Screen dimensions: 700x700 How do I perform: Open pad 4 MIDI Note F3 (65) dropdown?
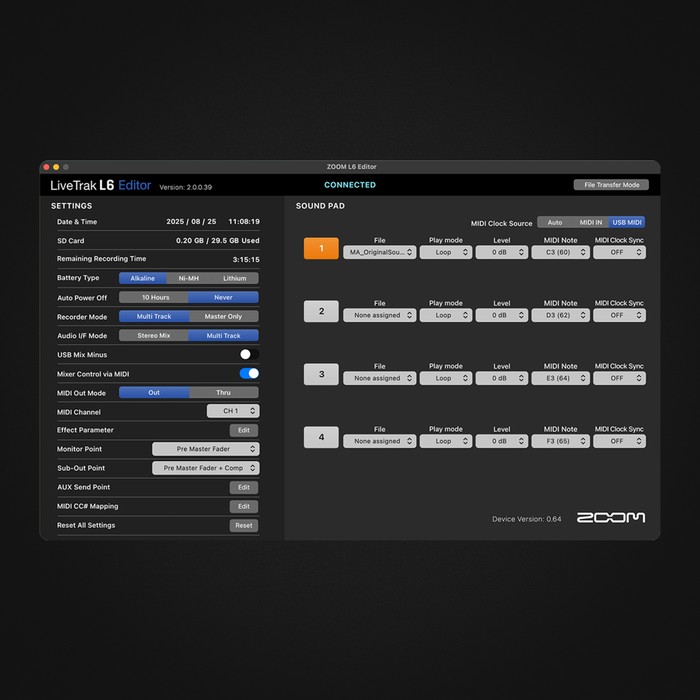(560, 441)
